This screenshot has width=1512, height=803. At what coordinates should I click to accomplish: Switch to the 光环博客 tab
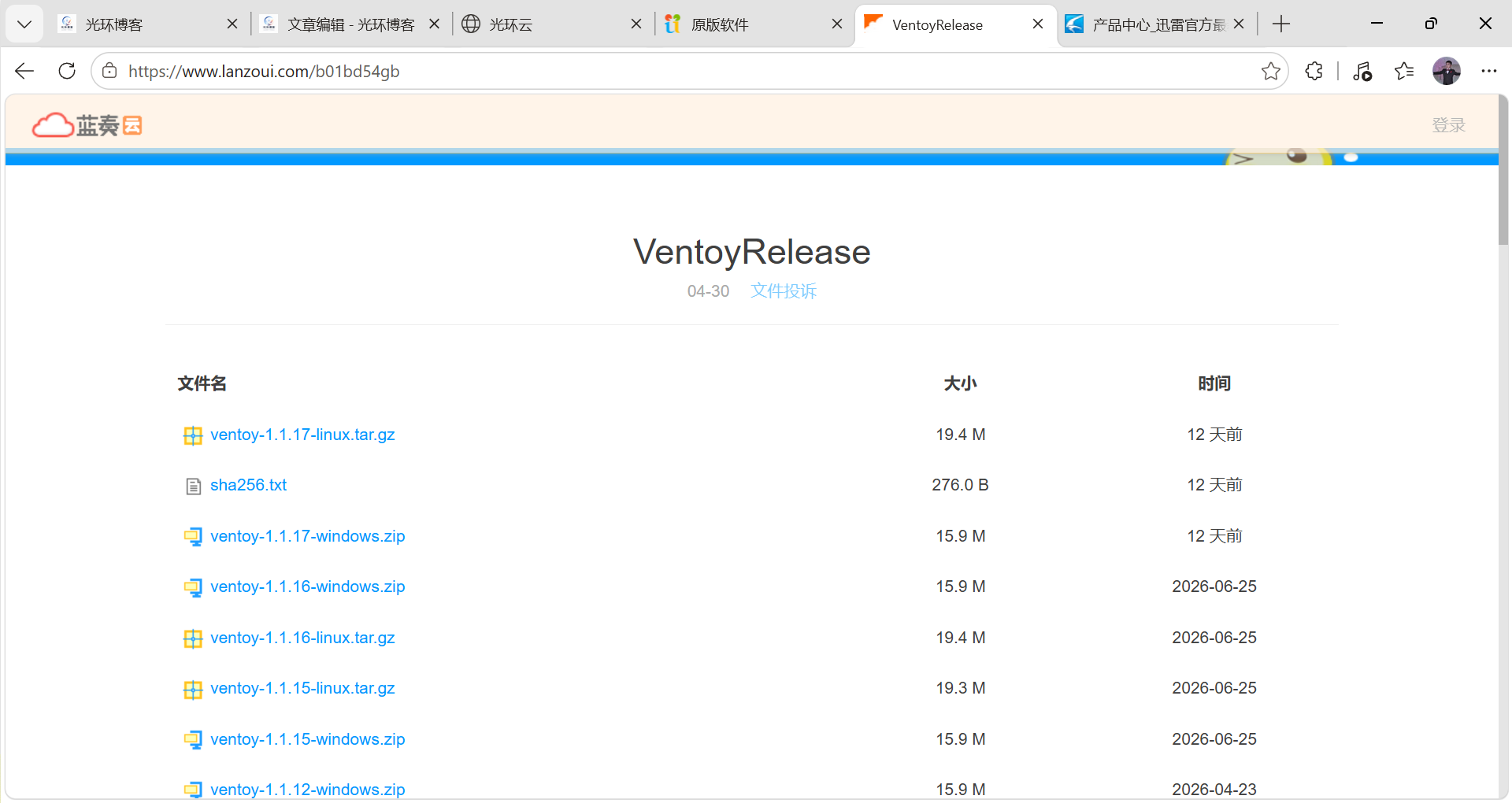click(150, 24)
